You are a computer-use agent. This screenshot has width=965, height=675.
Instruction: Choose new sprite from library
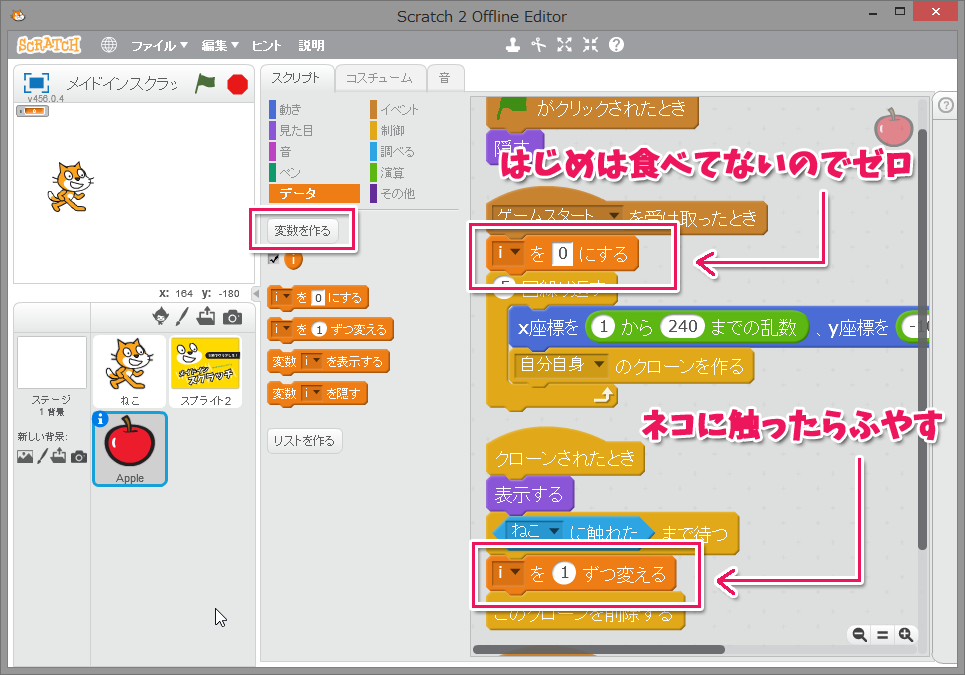tap(161, 316)
